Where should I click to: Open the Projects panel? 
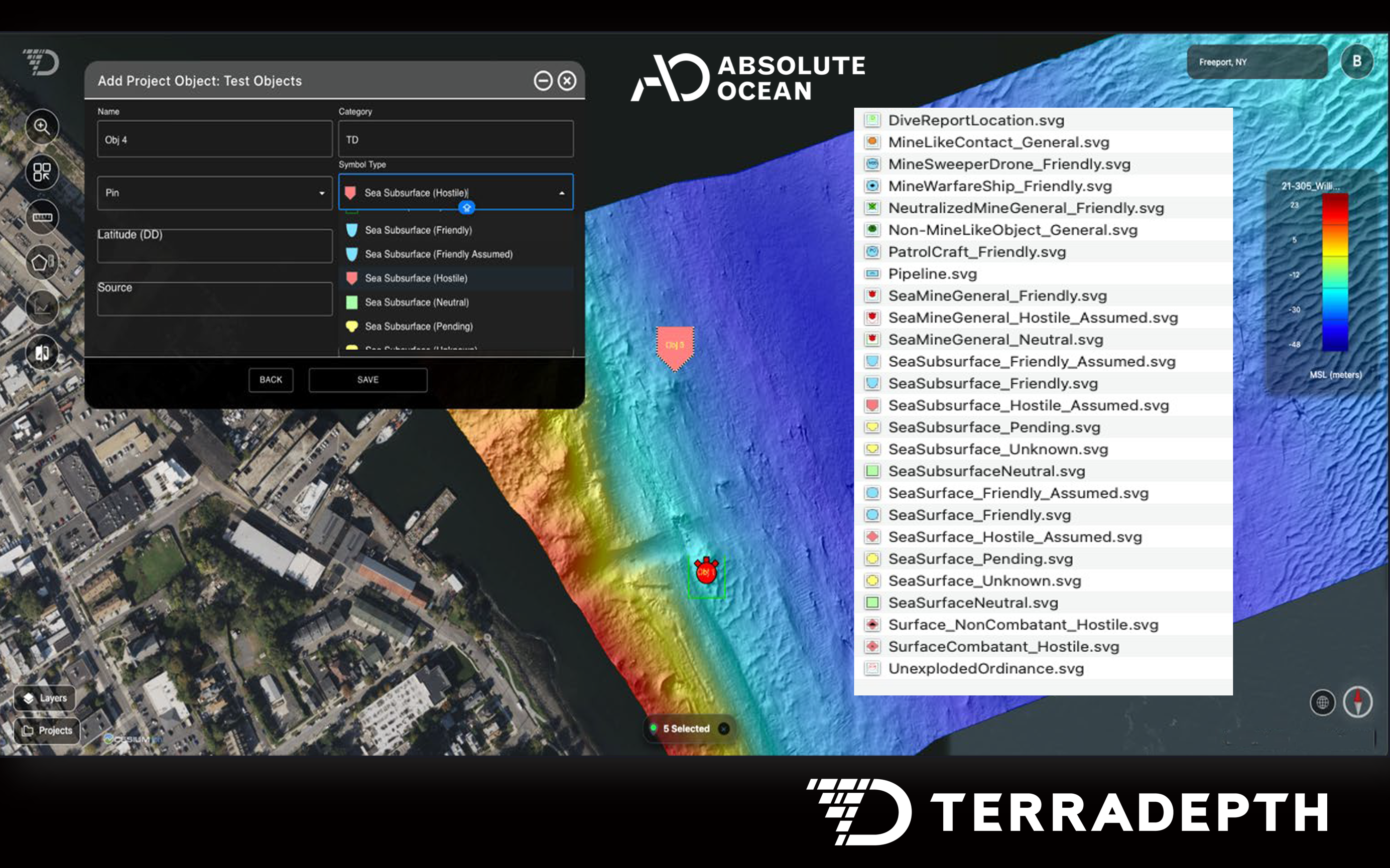click(x=47, y=730)
